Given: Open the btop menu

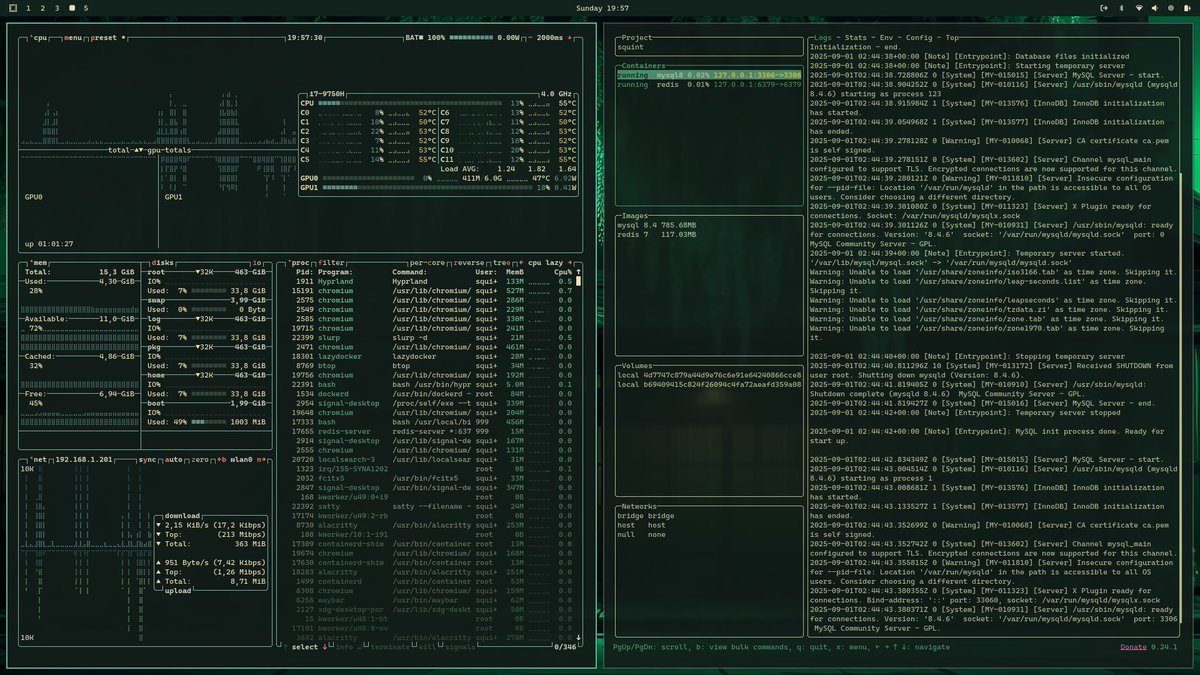Looking at the screenshot, I should (73, 40).
